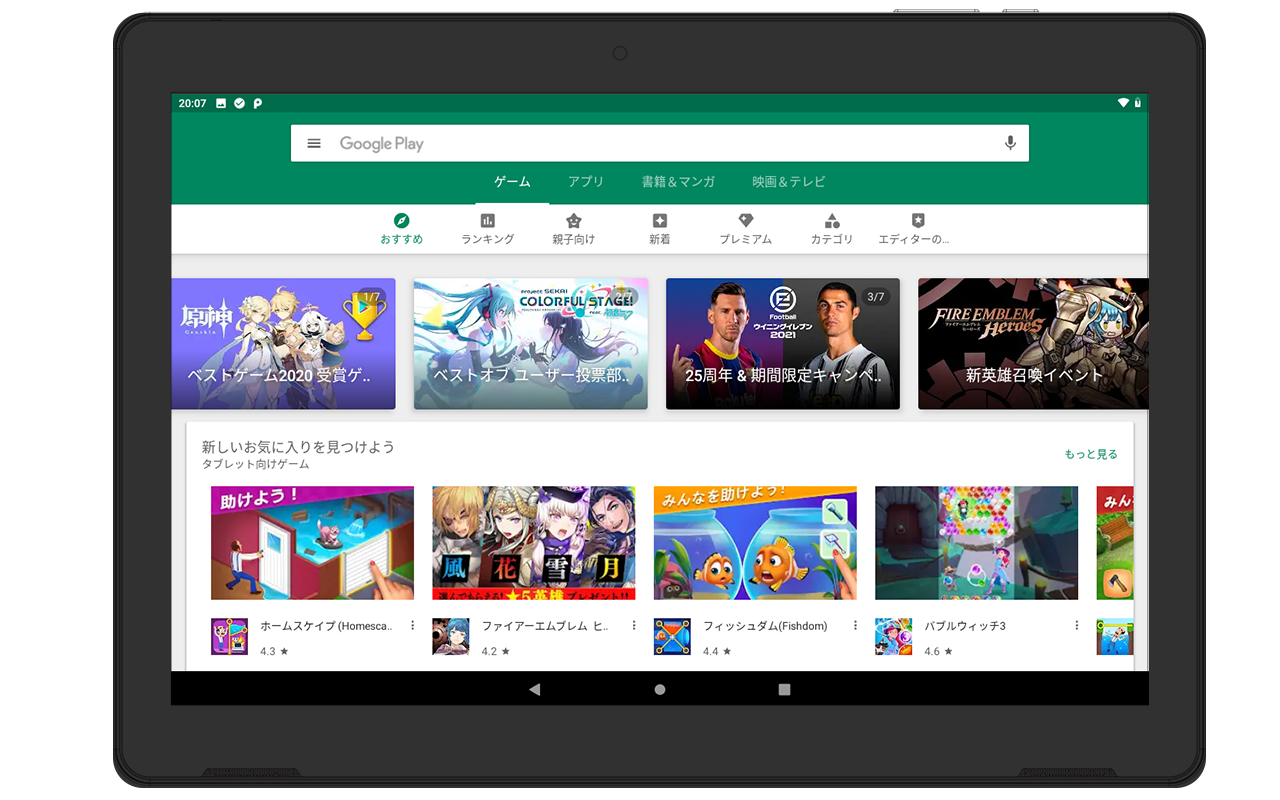
Task: Open the 親子向け family star icon
Action: (574, 221)
